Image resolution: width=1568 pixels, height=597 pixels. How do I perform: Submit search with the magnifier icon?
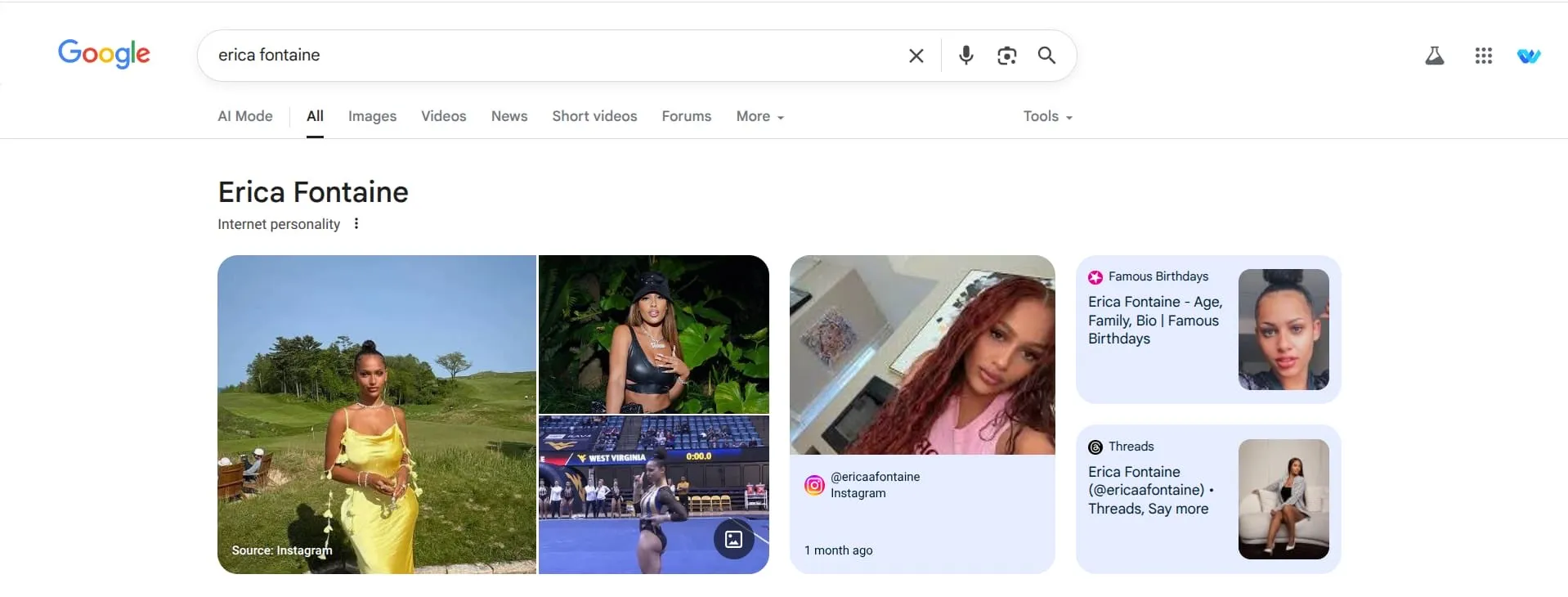tap(1046, 56)
